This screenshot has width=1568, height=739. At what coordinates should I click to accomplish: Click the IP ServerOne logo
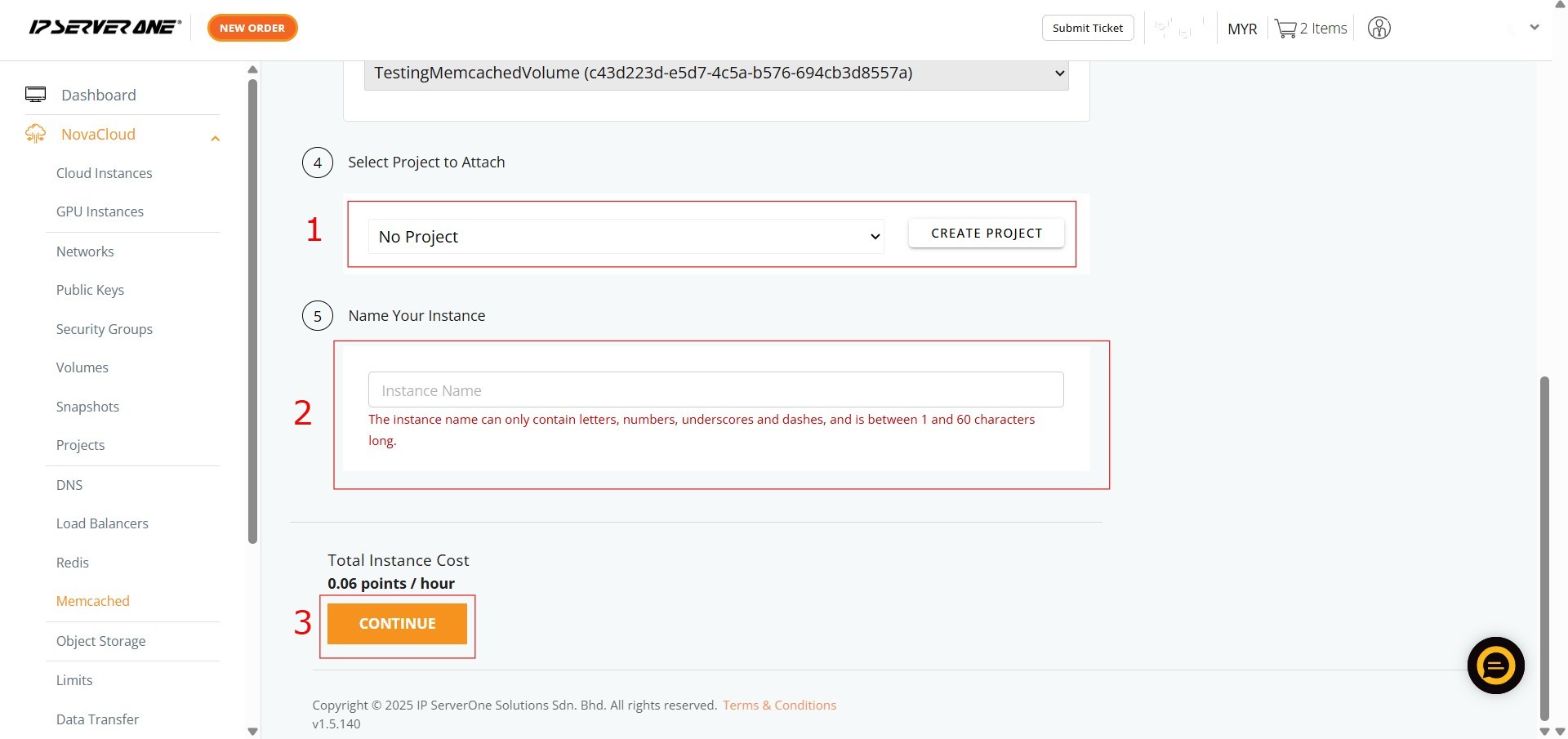[105, 28]
